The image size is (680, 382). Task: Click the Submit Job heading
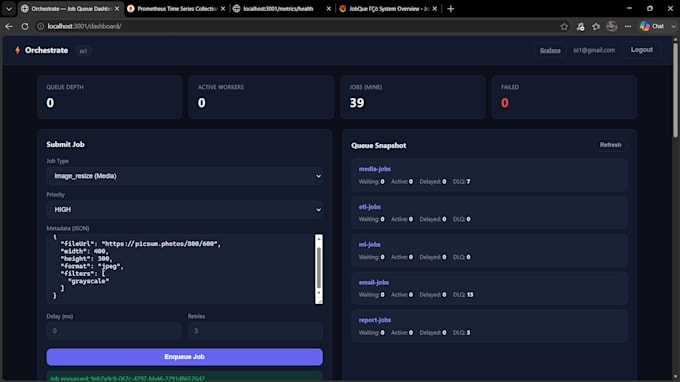point(65,144)
